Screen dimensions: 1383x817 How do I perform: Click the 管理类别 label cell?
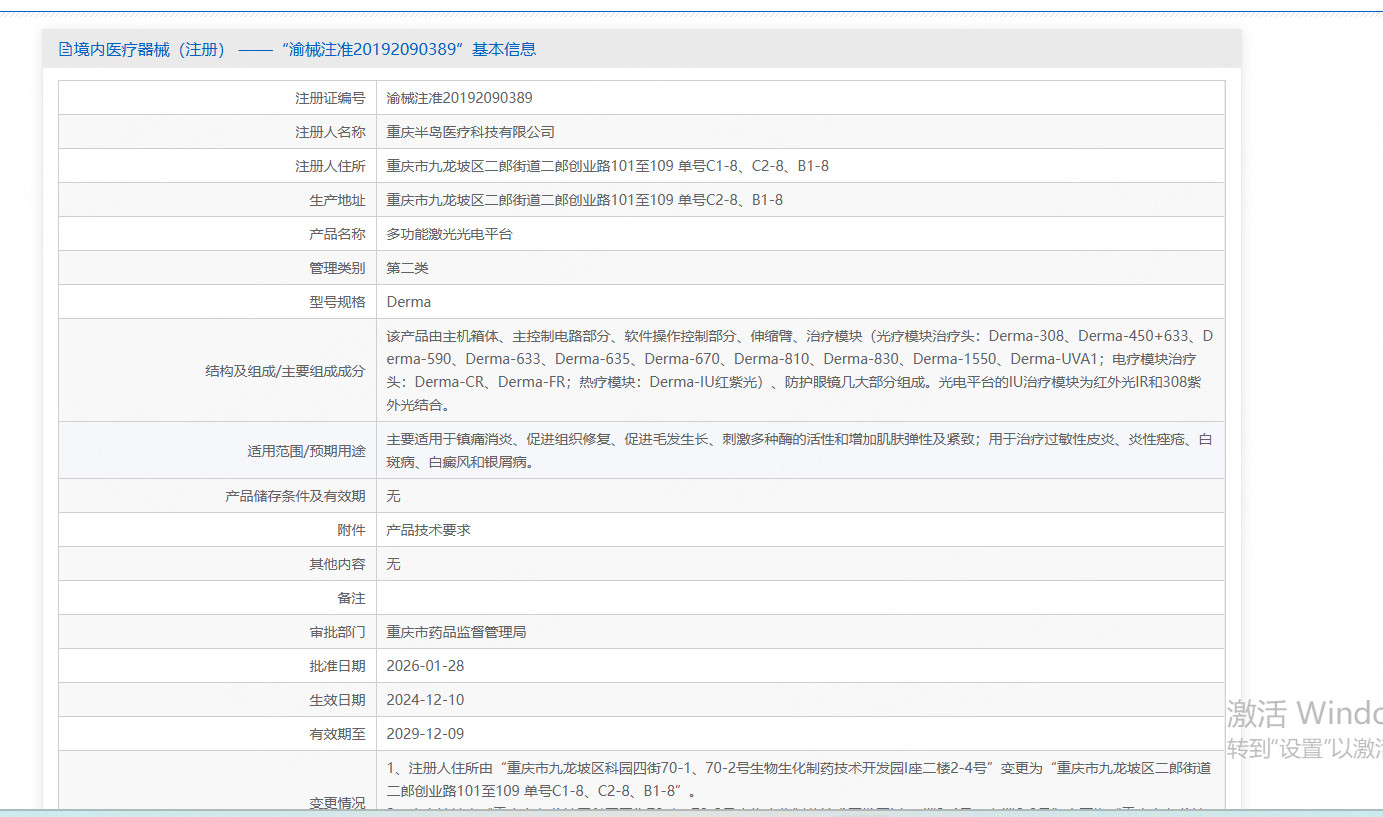pos(218,268)
